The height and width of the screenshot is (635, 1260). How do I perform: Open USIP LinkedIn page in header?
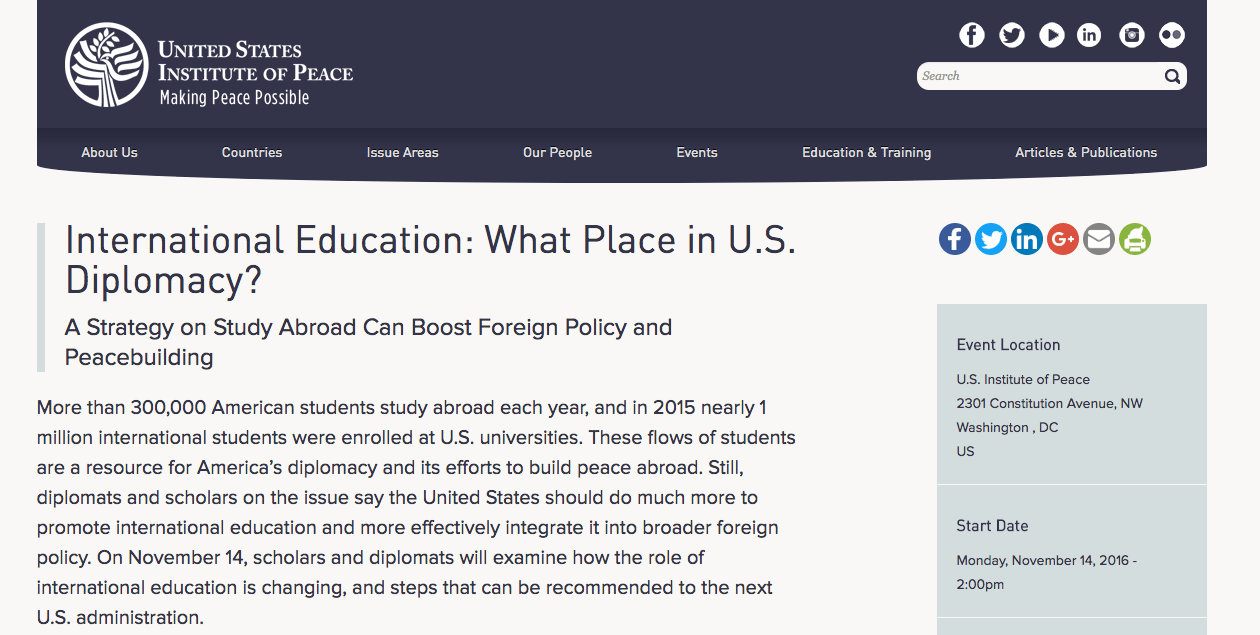(1089, 35)
